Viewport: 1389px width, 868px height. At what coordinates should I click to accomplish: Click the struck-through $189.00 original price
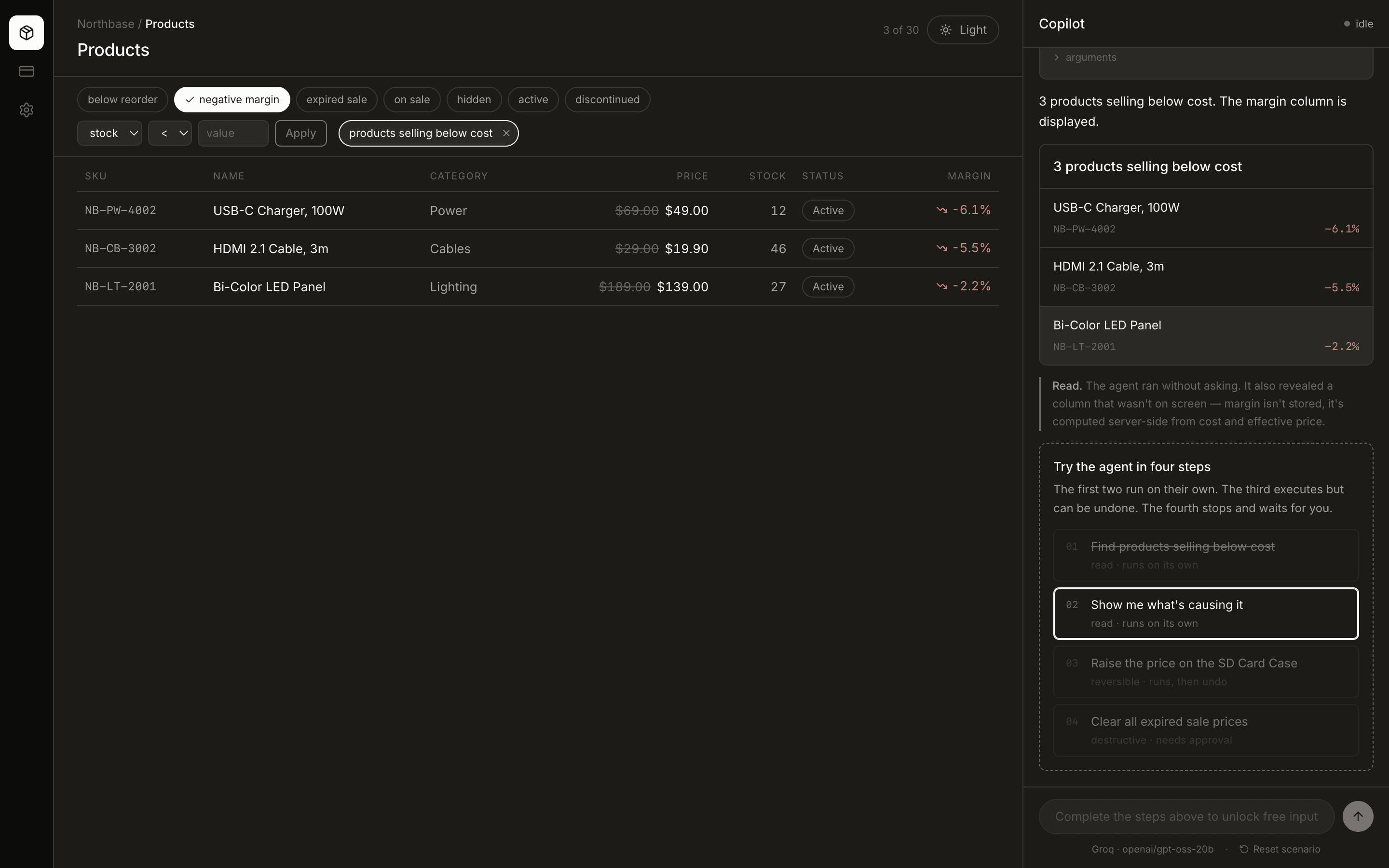pos(625,286)
